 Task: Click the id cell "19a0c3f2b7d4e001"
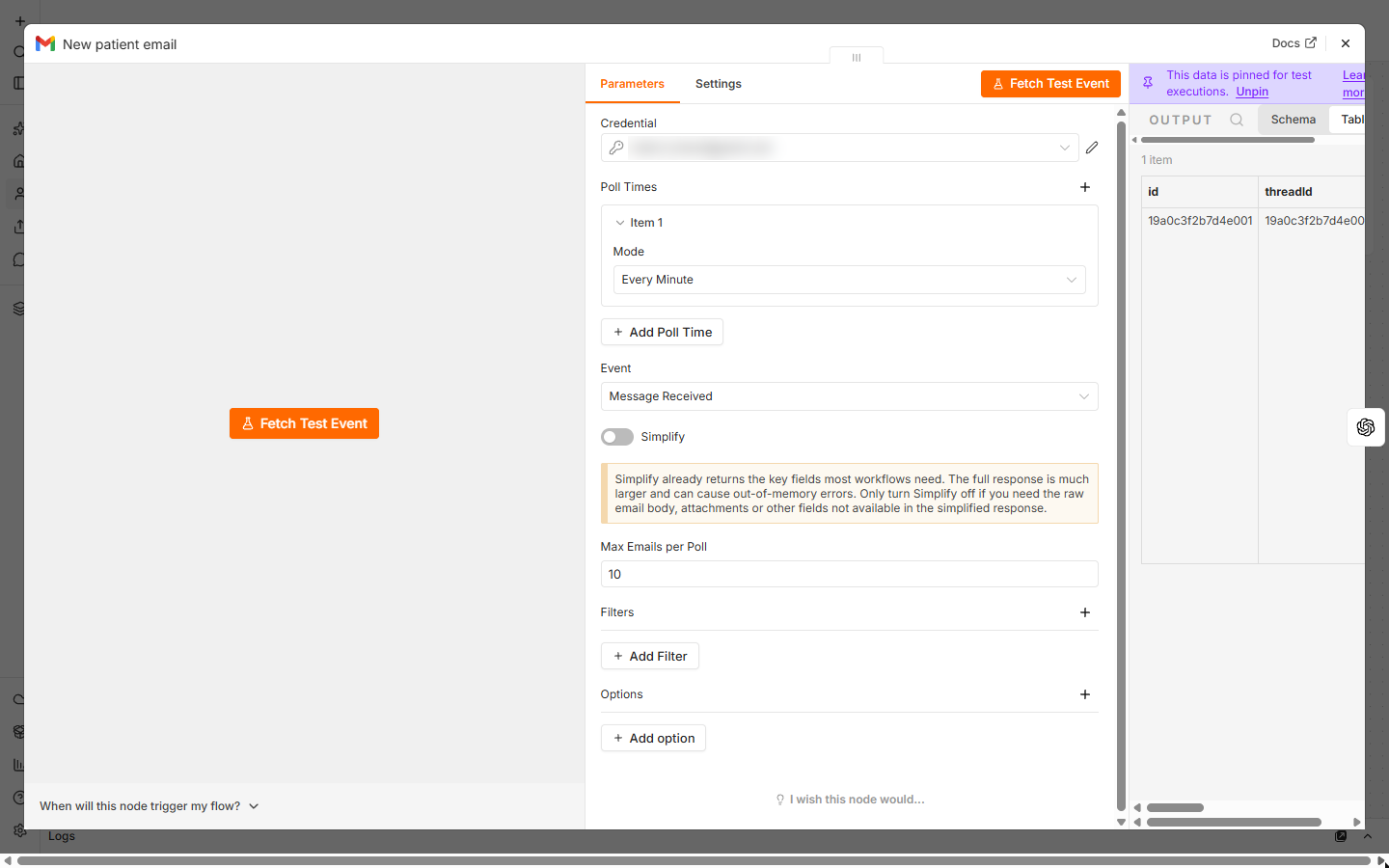tap(1200, 221)
